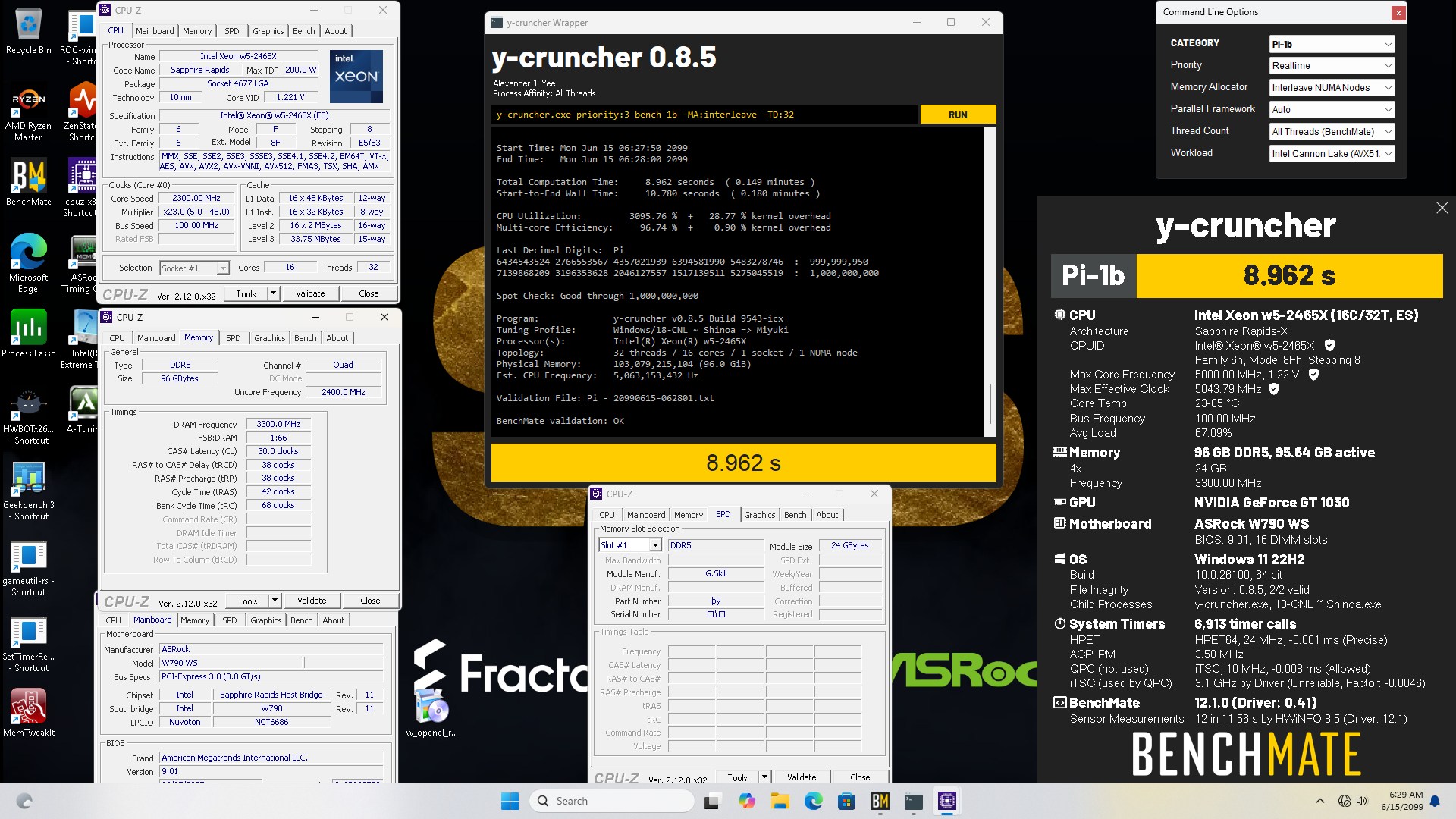Switch to BenchMate taskbar icon
Screen dimensions: 1456x819
point(880,801)
